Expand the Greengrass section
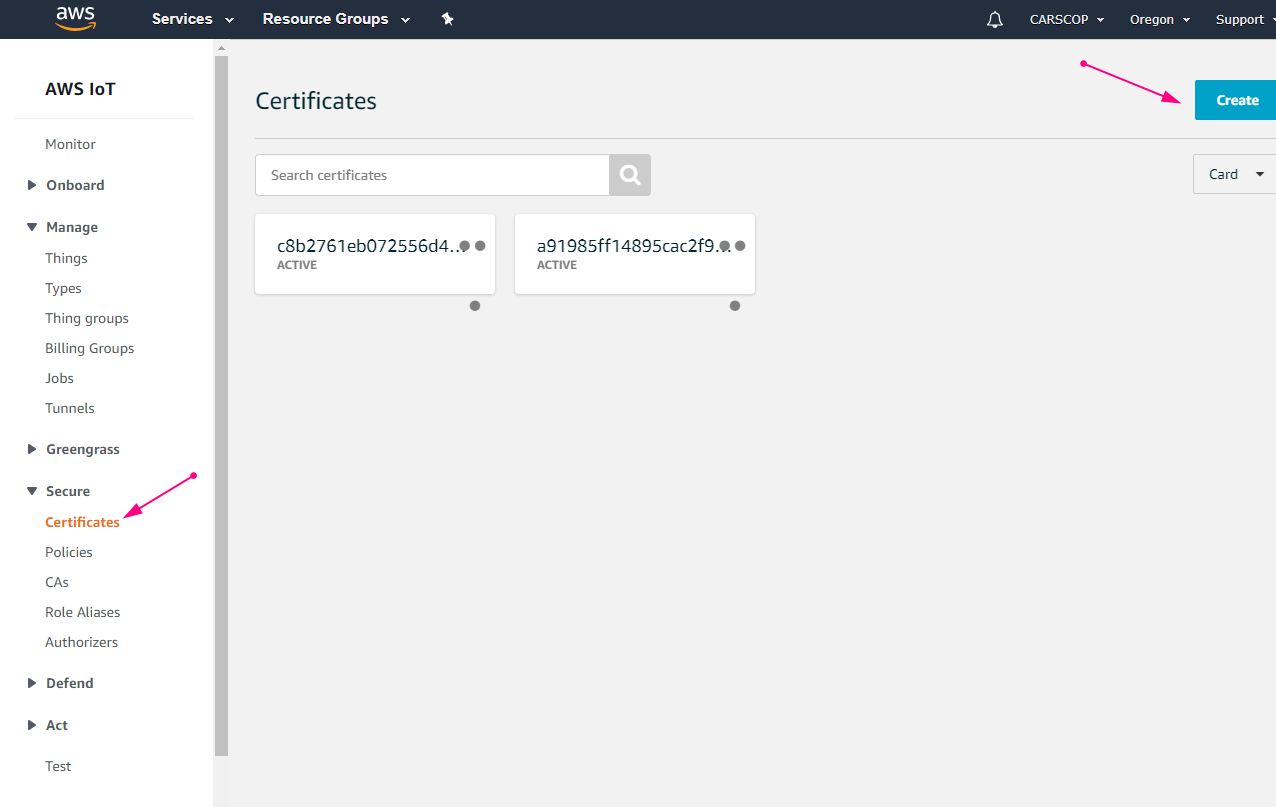Screen dimensions: 1276x807 click(73, 449)
